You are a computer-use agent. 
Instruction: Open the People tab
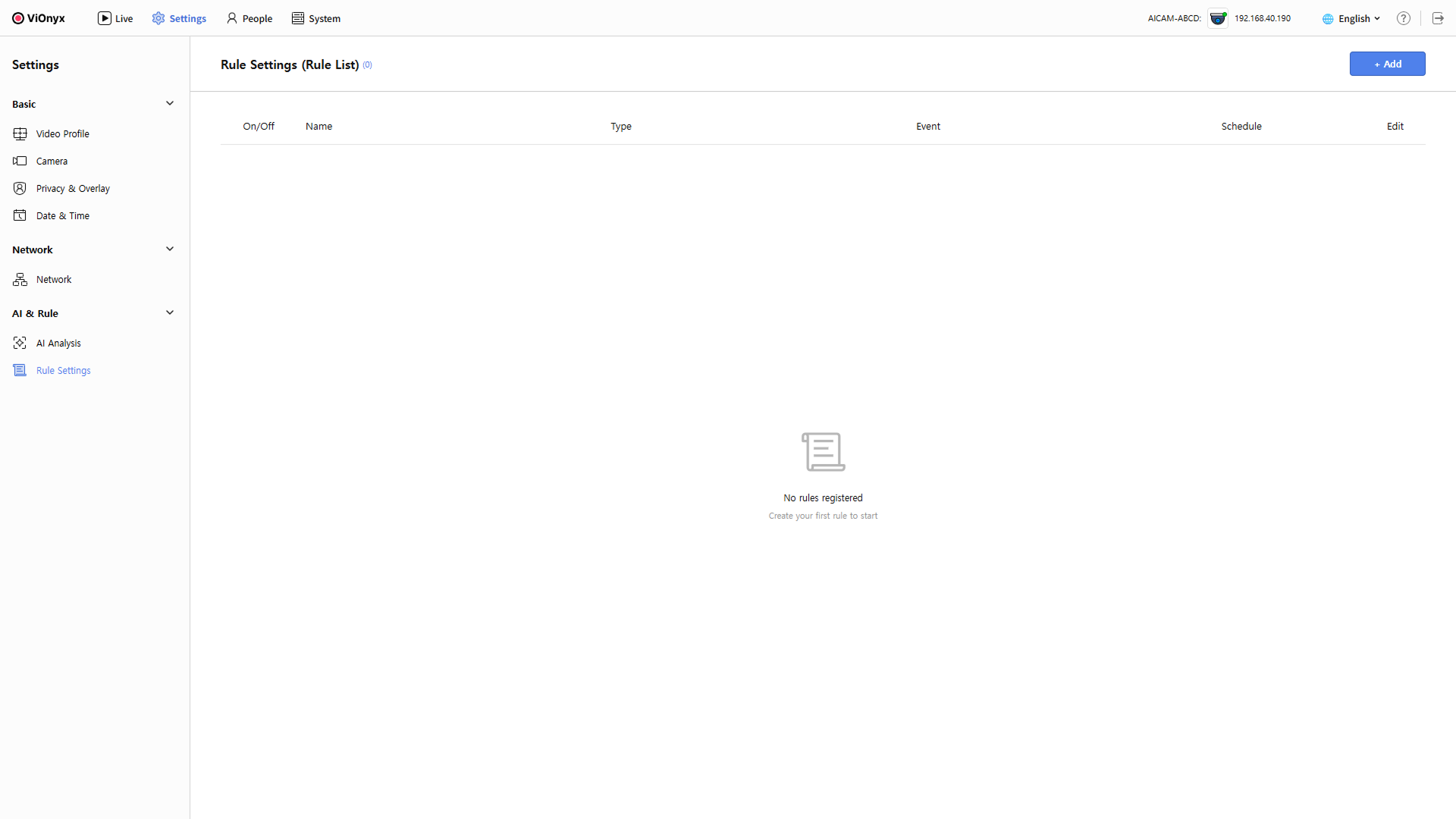tap(249, 18)
